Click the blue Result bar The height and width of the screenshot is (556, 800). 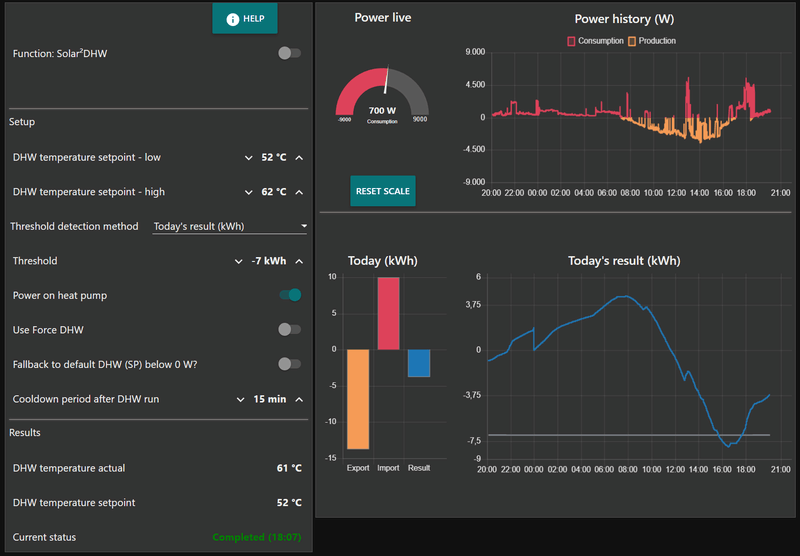point(419,363)
